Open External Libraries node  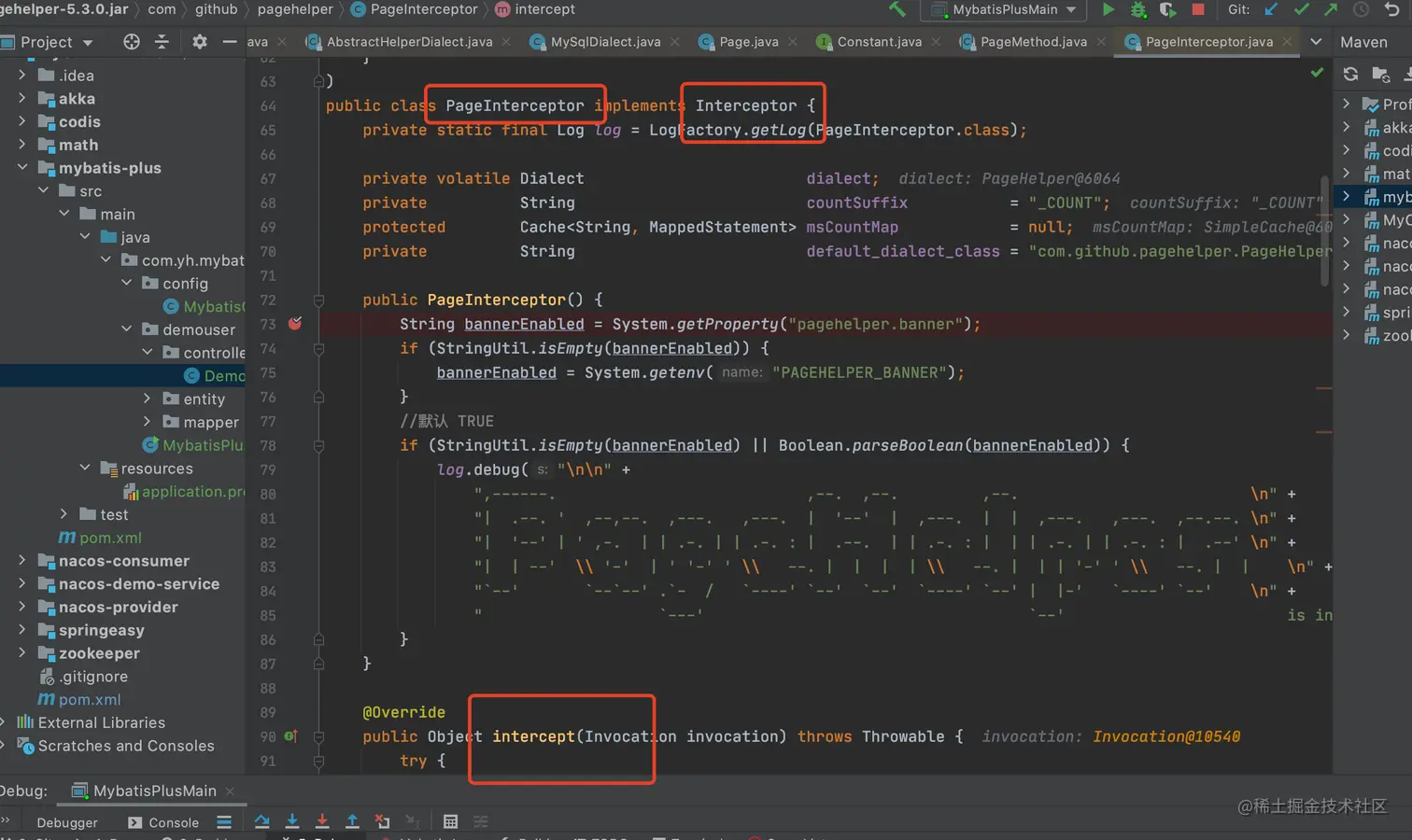(101, 722)
